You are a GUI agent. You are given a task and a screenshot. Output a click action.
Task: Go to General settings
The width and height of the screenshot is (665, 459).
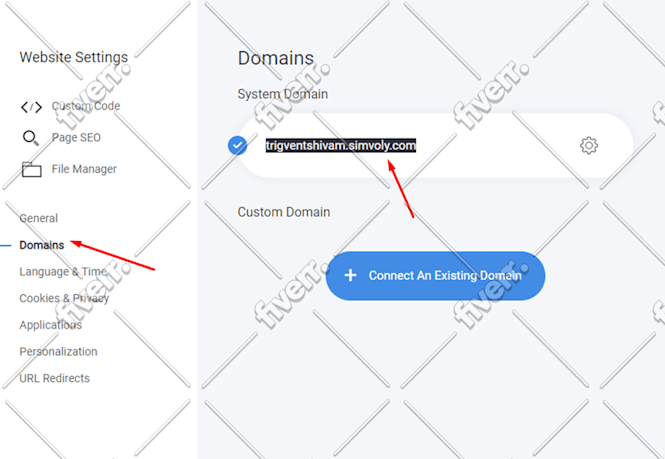[x=39, y=218]
